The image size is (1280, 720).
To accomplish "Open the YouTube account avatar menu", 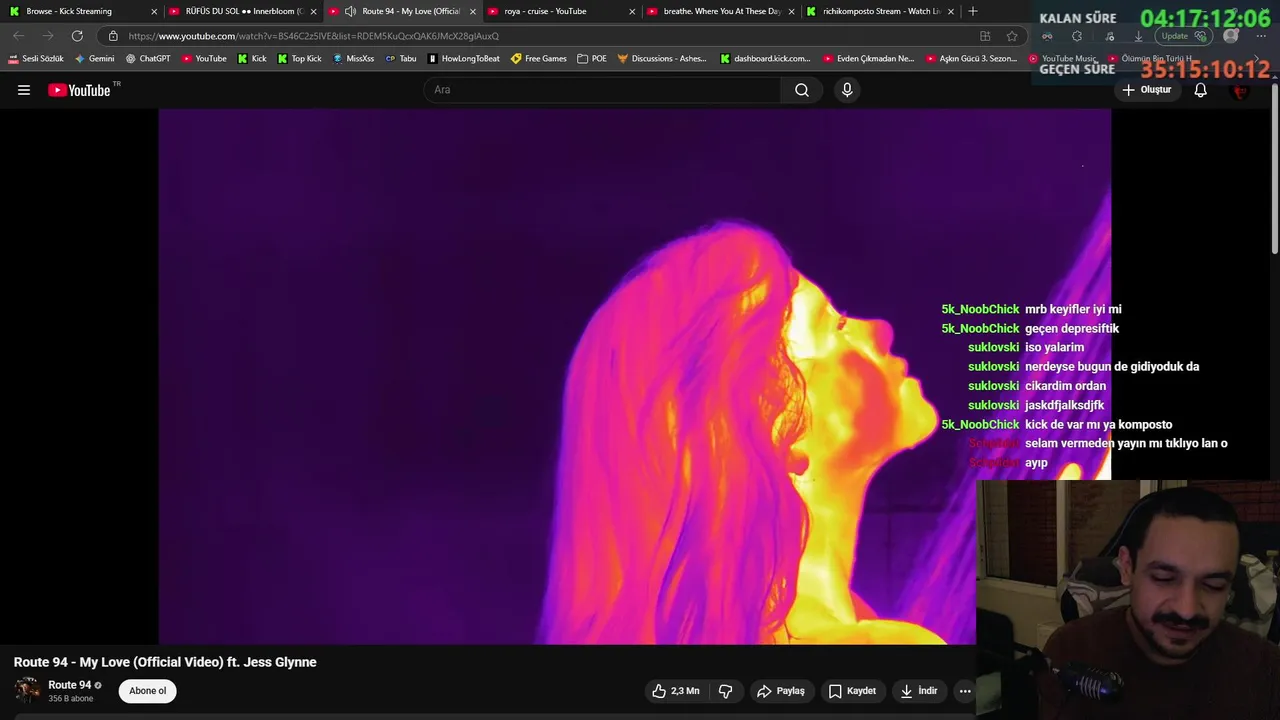I will pos(1241,90).
